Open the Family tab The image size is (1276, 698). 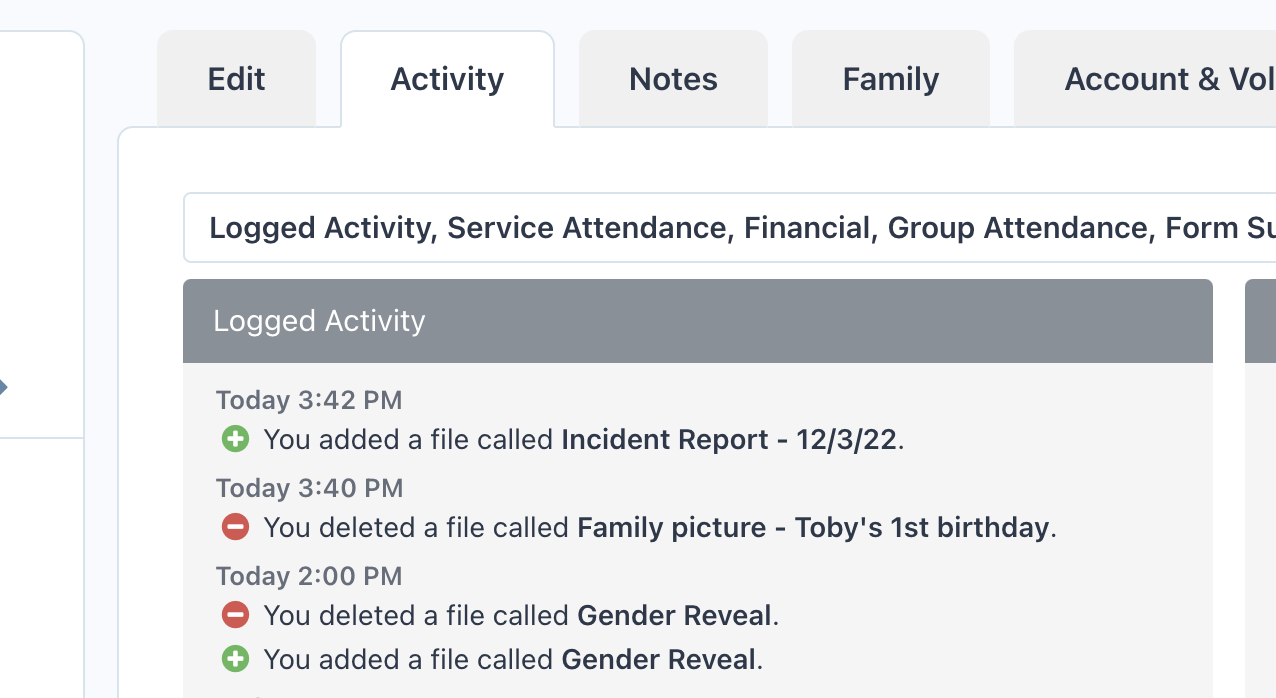click(x=890, y=79)
